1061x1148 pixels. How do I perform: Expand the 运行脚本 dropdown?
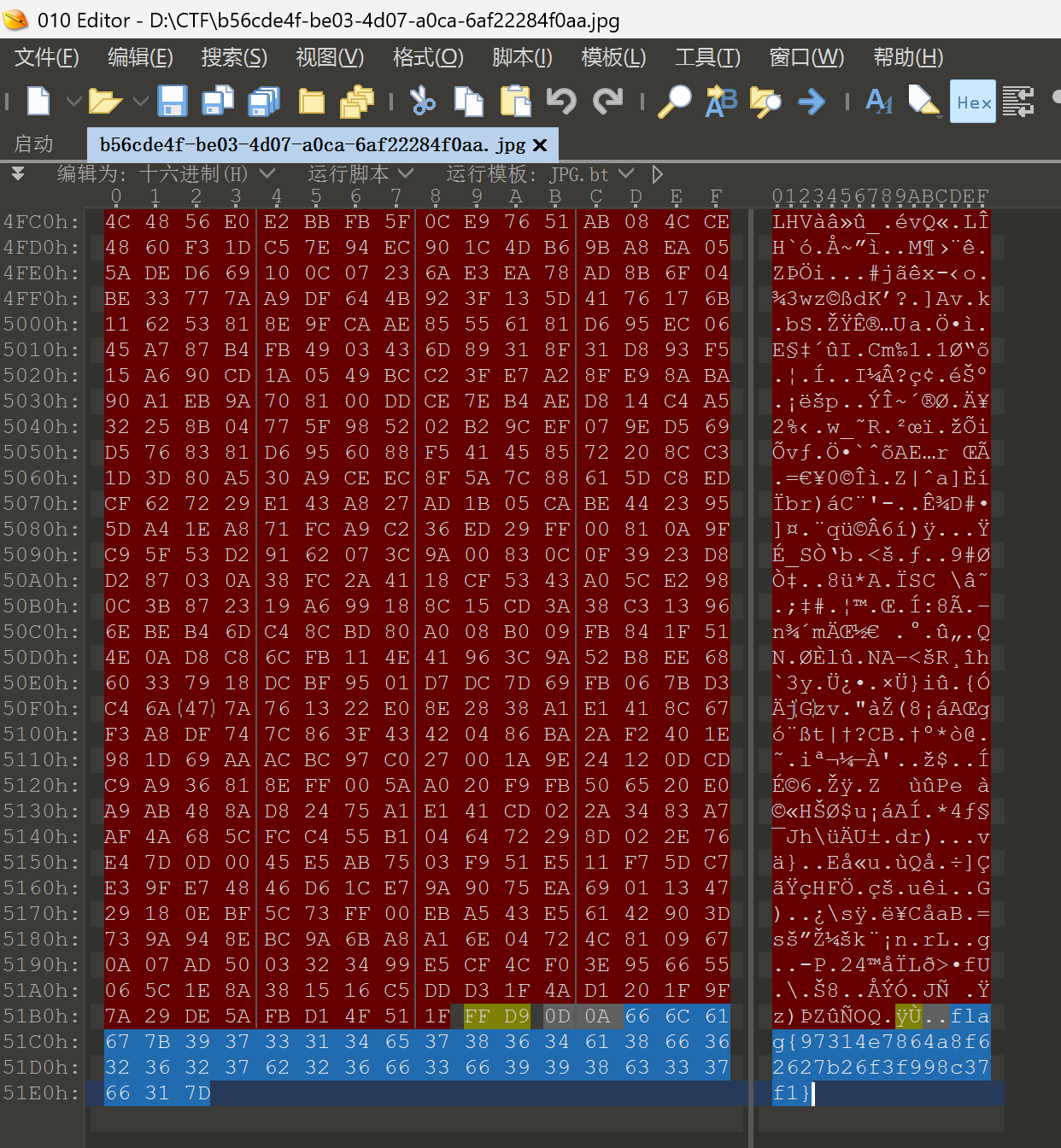coord(406,174)
